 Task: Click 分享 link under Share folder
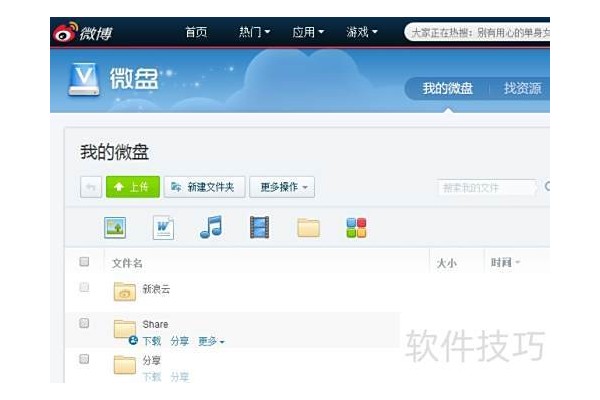(180, 341)
